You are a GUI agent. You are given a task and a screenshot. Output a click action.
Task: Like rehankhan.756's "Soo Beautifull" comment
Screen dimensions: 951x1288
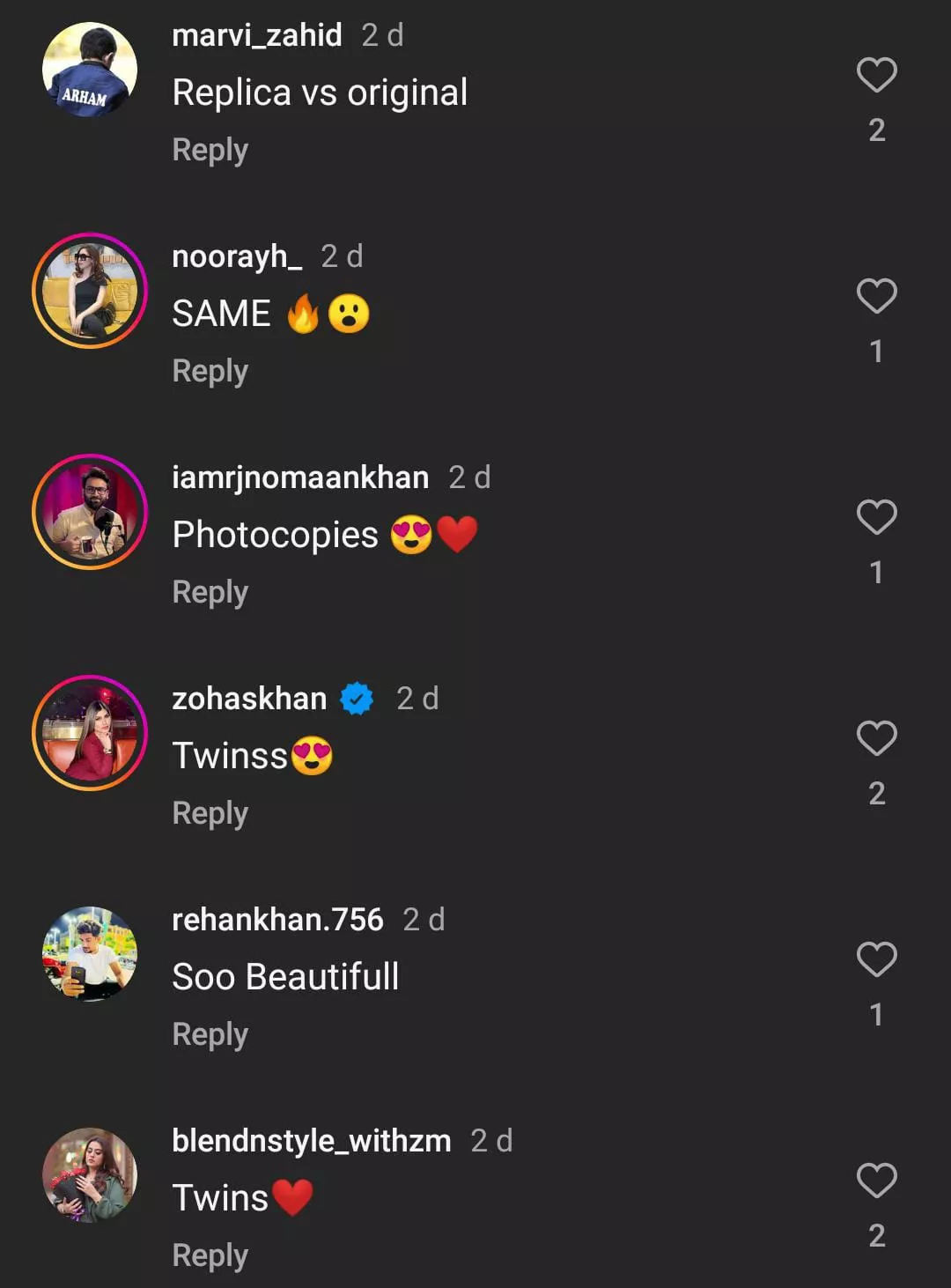pyautogui.click(x=876, y=959)
